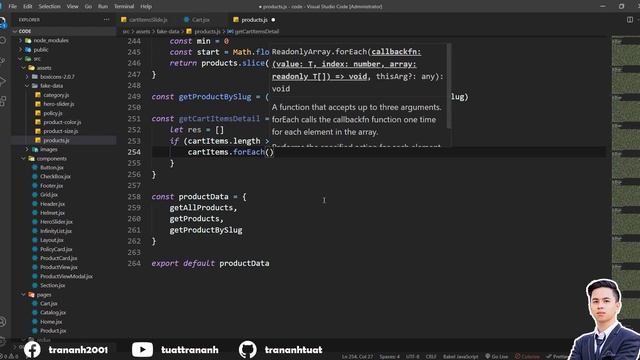
Task: Click line number 258 in gutter
Action: pyautogui.click(x=134, y=196)
